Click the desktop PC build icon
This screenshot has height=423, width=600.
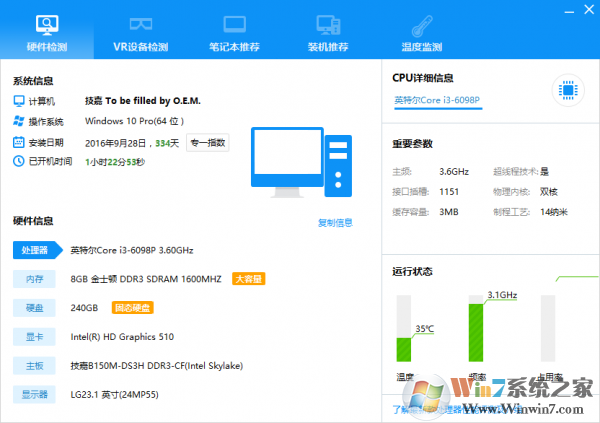tap(328, 24)
